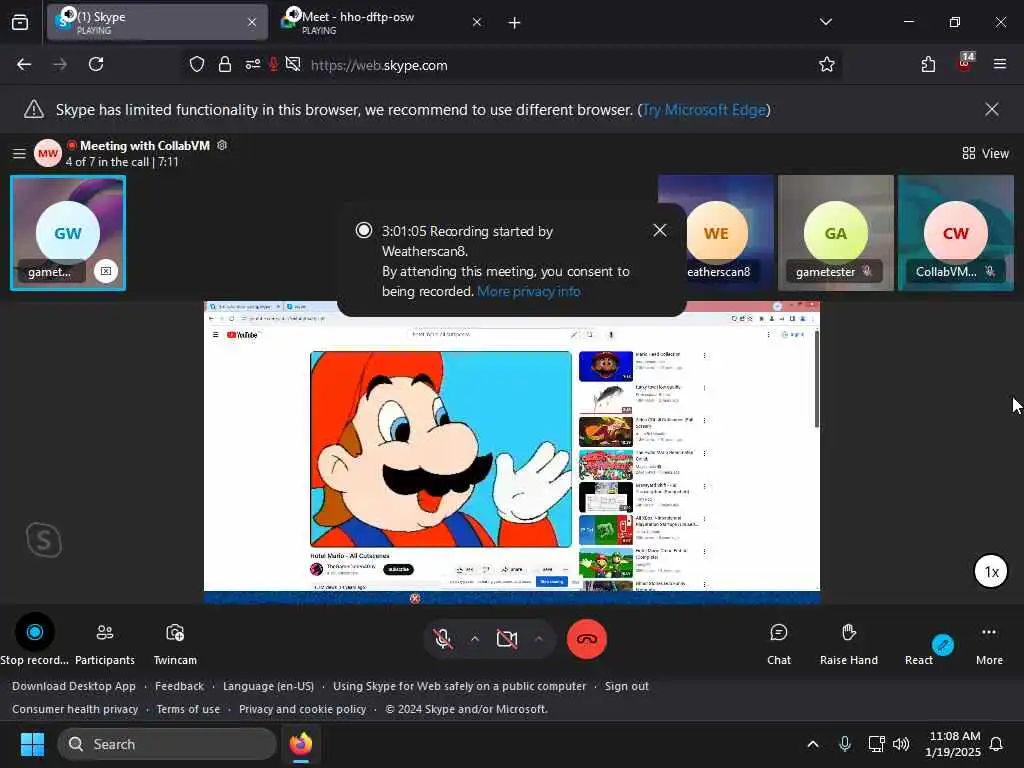Open the clock showing 11:08 AM

(953, 744)
